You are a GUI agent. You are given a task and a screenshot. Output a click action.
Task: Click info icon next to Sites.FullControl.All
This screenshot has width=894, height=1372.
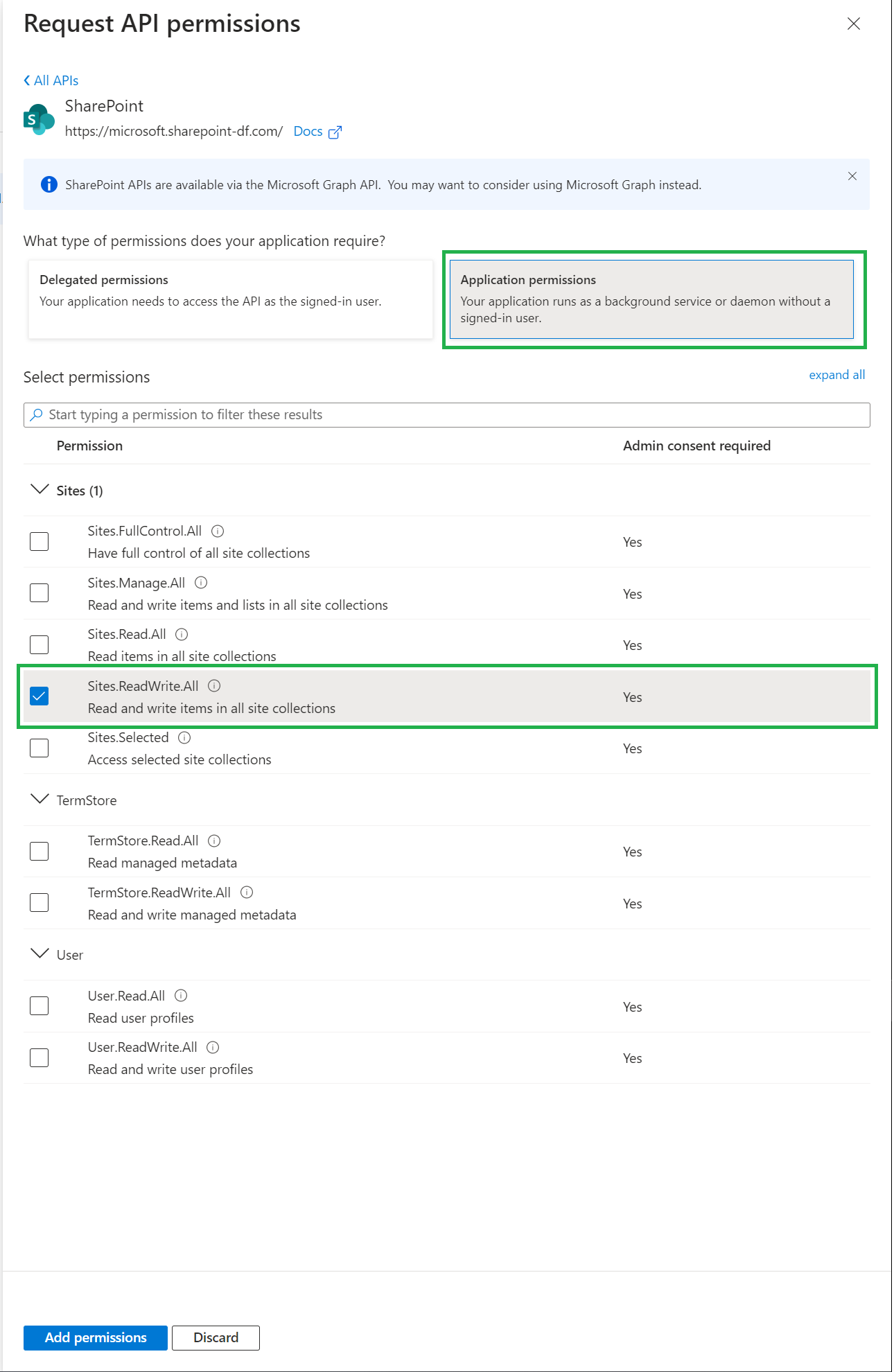pyautogui.click(x=218, y=531)
